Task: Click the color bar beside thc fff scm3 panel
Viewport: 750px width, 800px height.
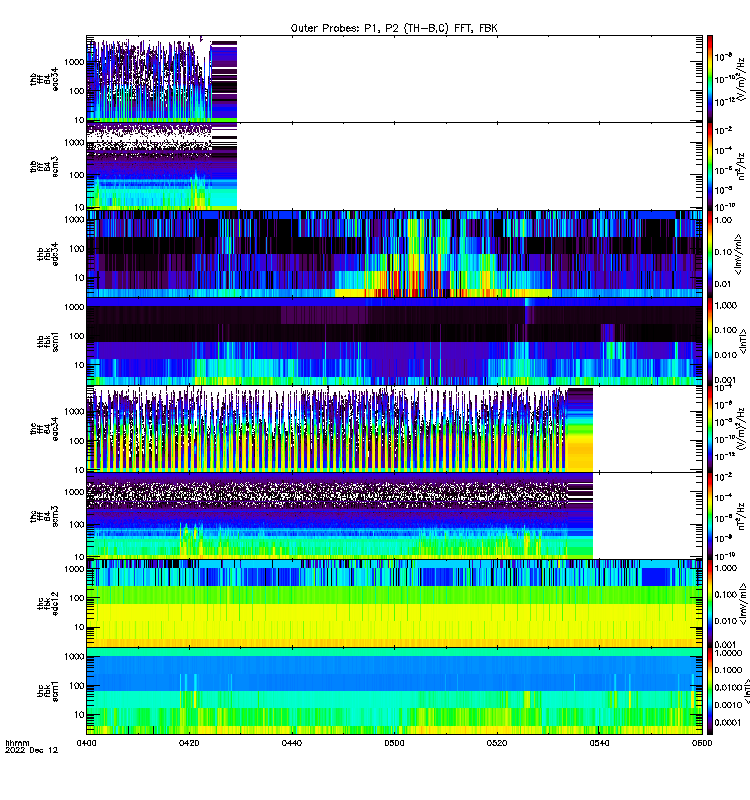Action: pyautogui.click(x=710, y=516)
